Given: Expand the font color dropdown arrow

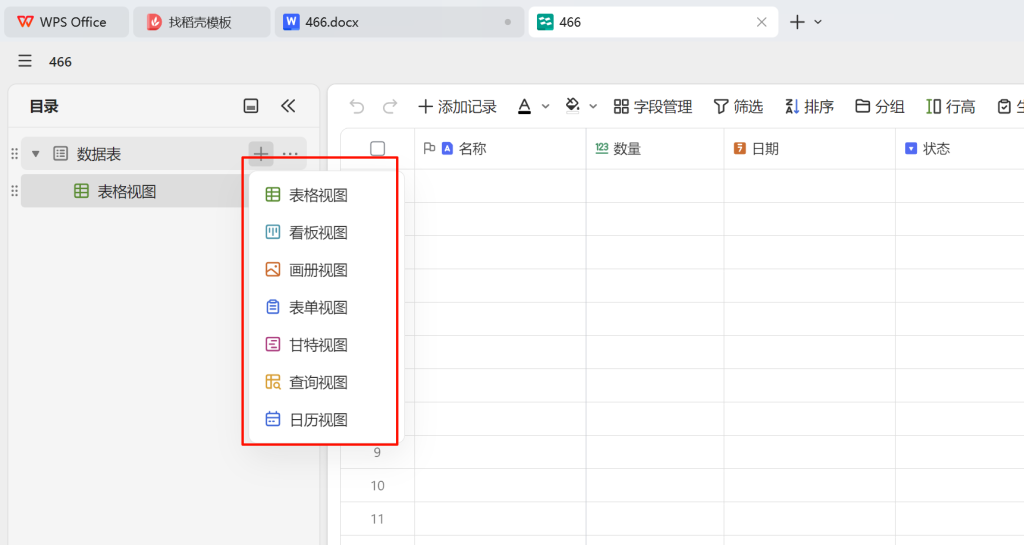Looking at the screenshot, I should coord(545,106).
